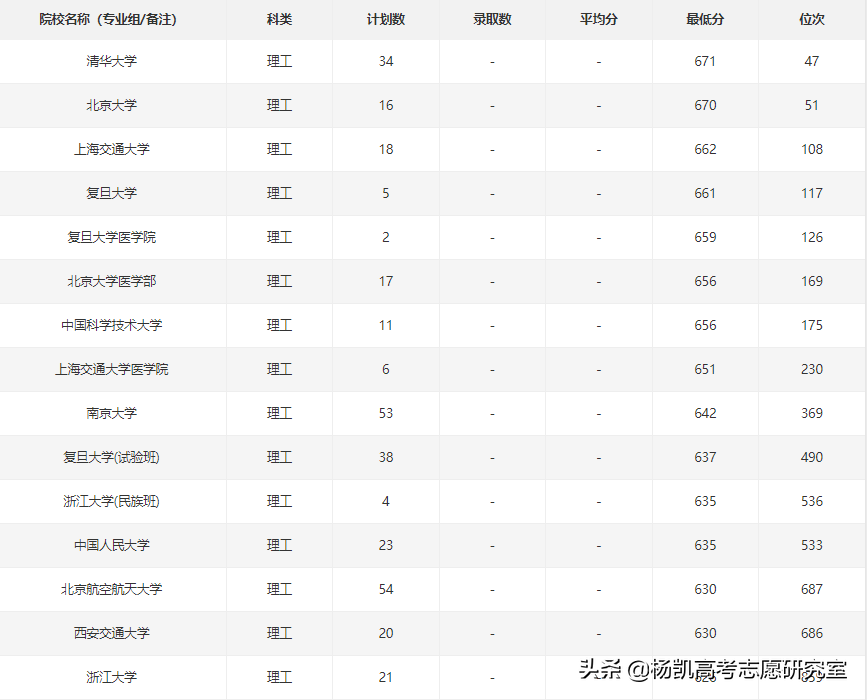
Task: Click 上海交通大学 lowest score 662
Action: coord(705,149)
